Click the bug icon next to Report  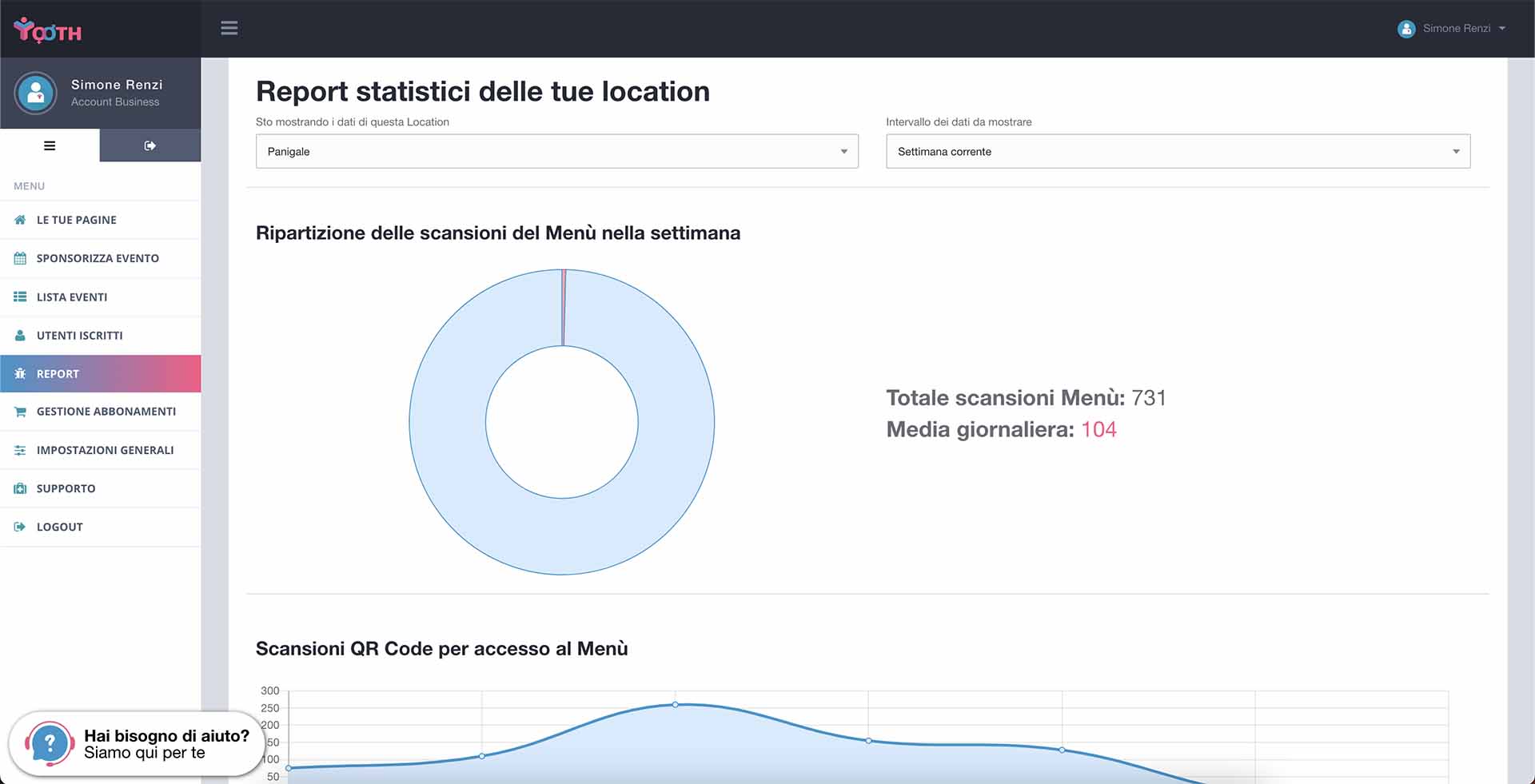tap(20, 373)
